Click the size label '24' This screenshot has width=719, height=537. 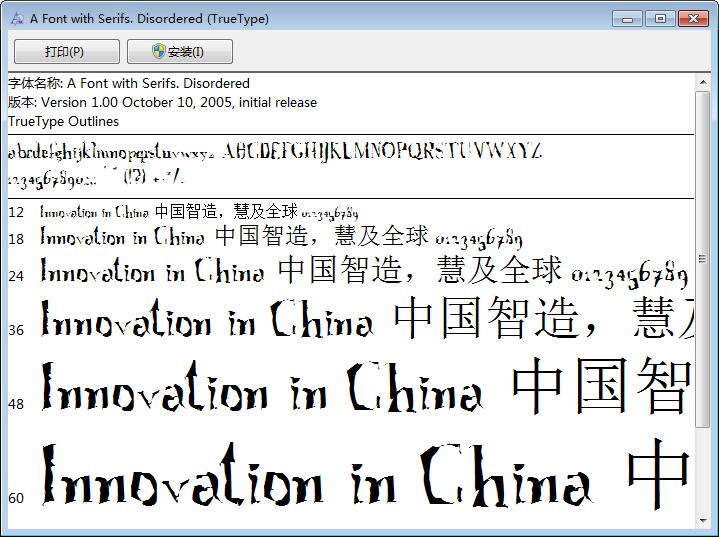16,276
